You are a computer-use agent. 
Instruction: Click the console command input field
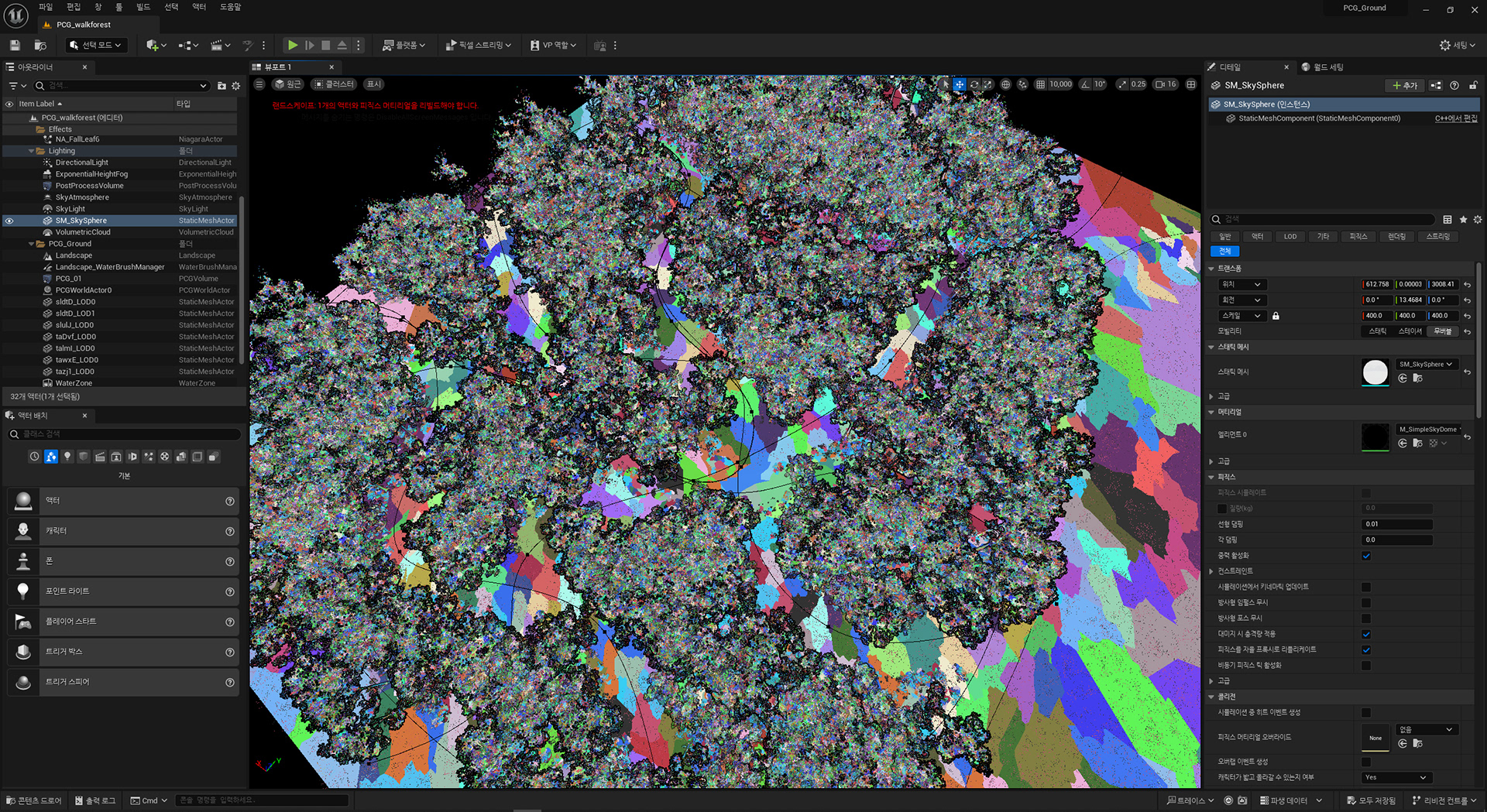[x=262, y=800]
